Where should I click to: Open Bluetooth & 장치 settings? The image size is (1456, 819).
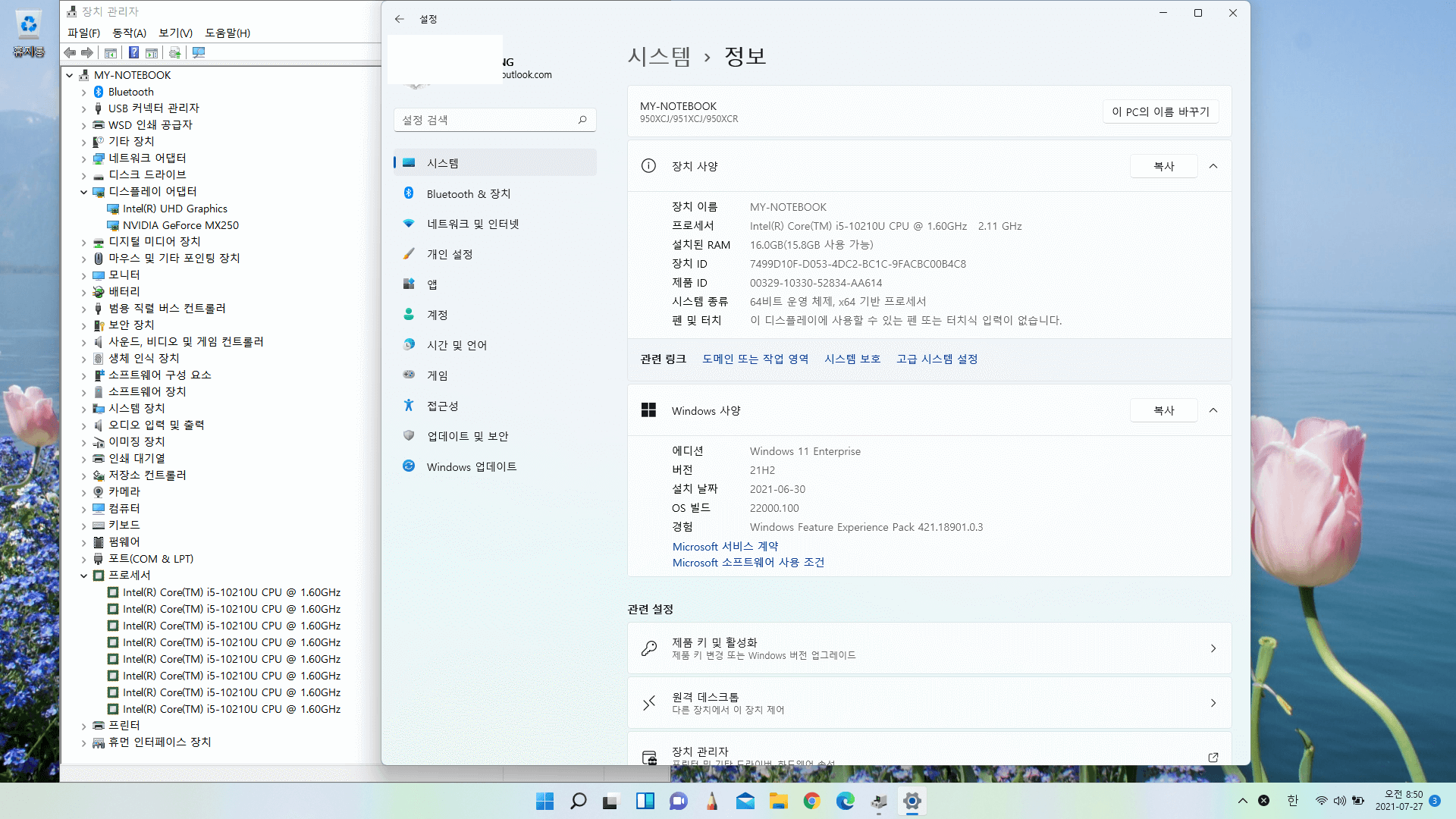tap(494, 193)
